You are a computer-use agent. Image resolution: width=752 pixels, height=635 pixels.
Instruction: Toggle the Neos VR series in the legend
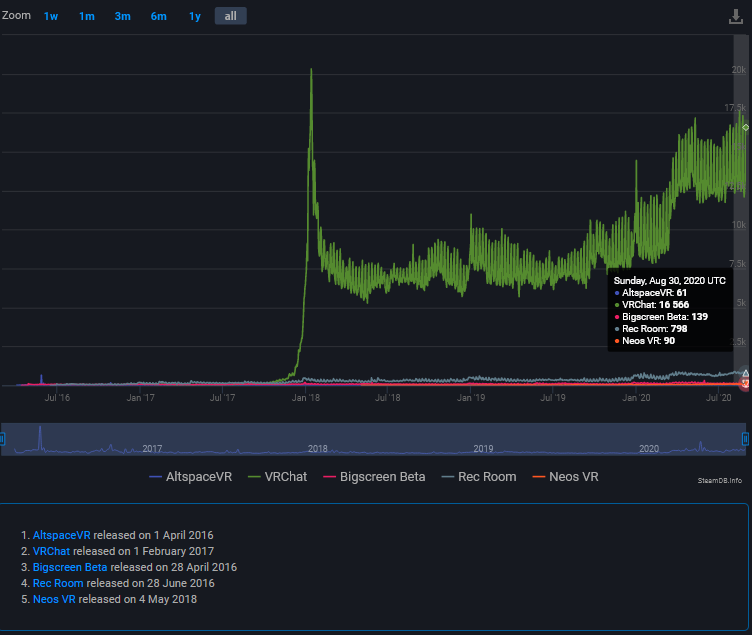click(565, 477)
